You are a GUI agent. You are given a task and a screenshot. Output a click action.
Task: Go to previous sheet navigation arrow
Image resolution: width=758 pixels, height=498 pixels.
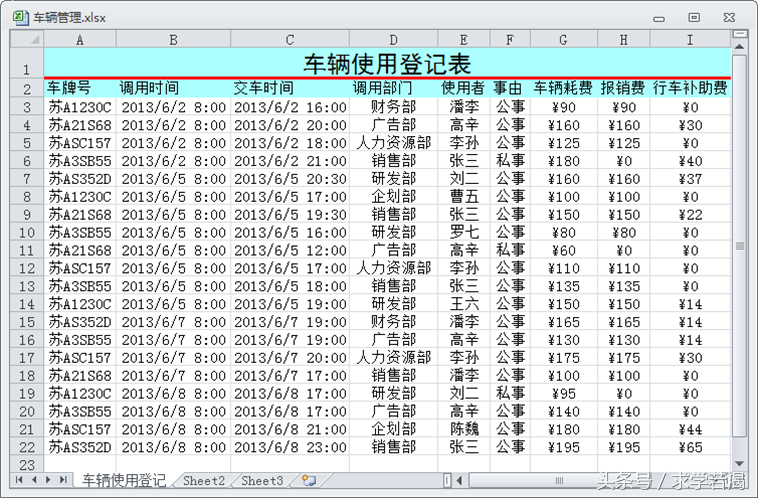(34, 480)
